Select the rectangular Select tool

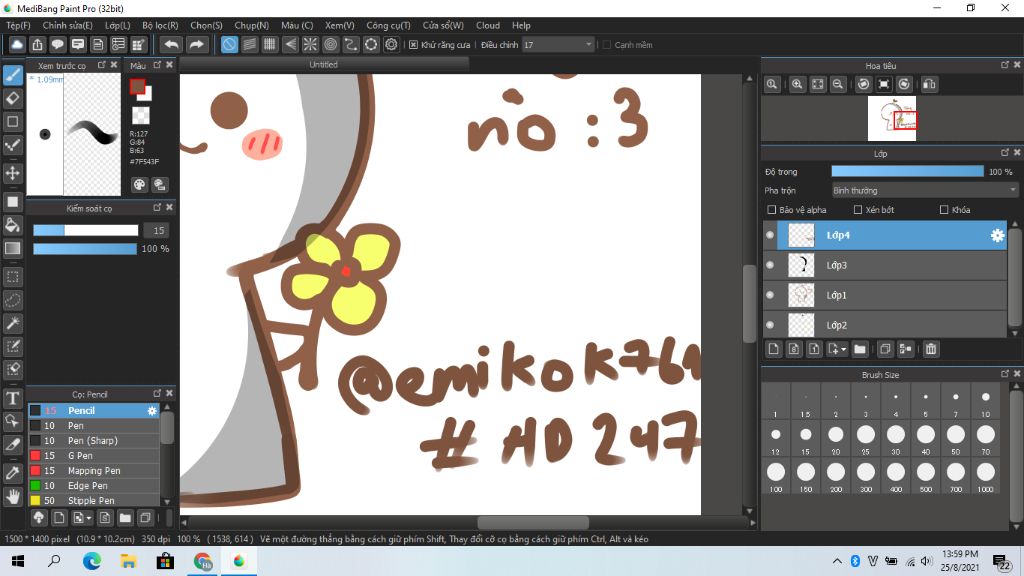12,277
